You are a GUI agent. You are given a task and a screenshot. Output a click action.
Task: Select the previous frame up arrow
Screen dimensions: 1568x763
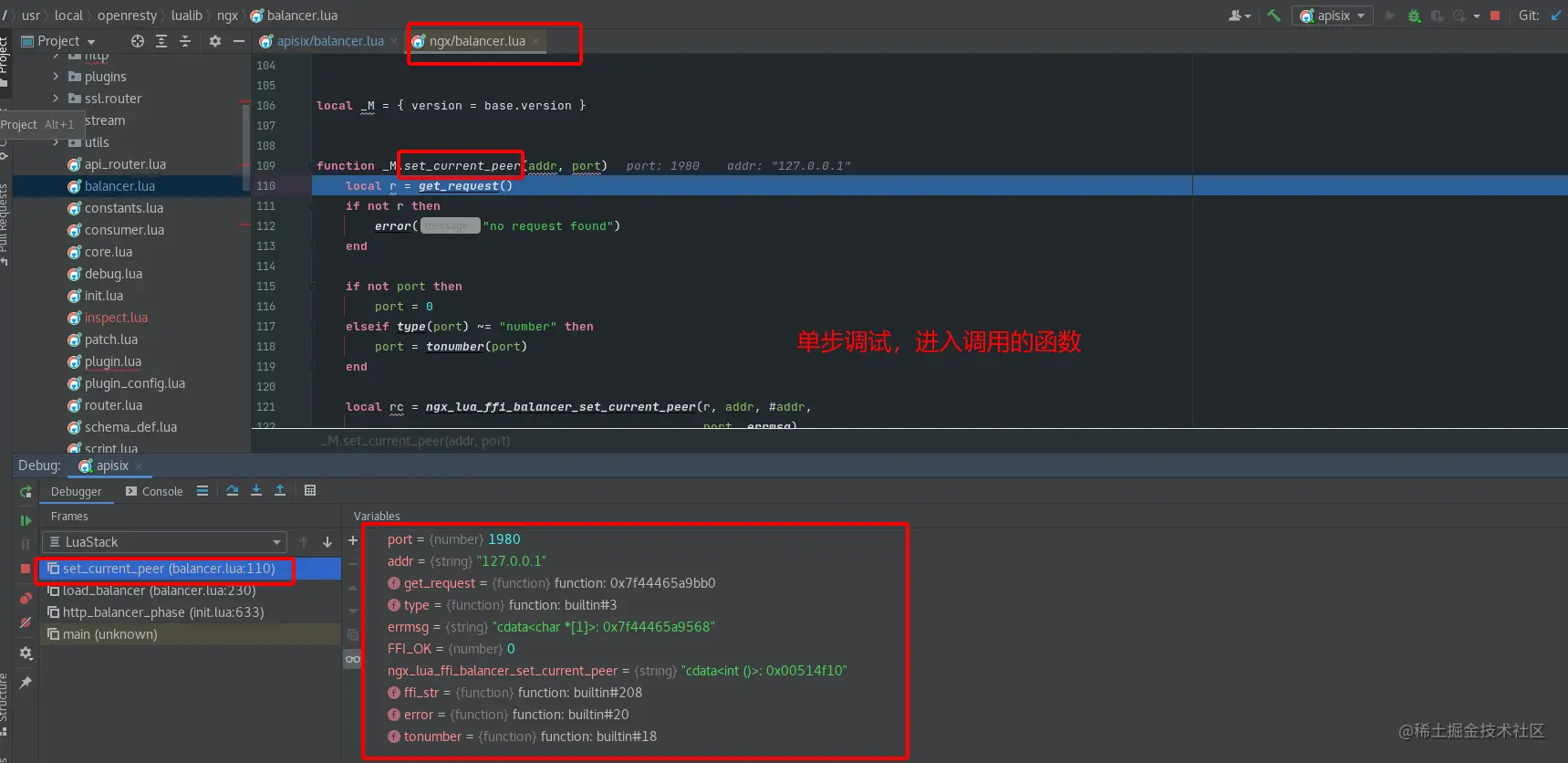point(304,542)
